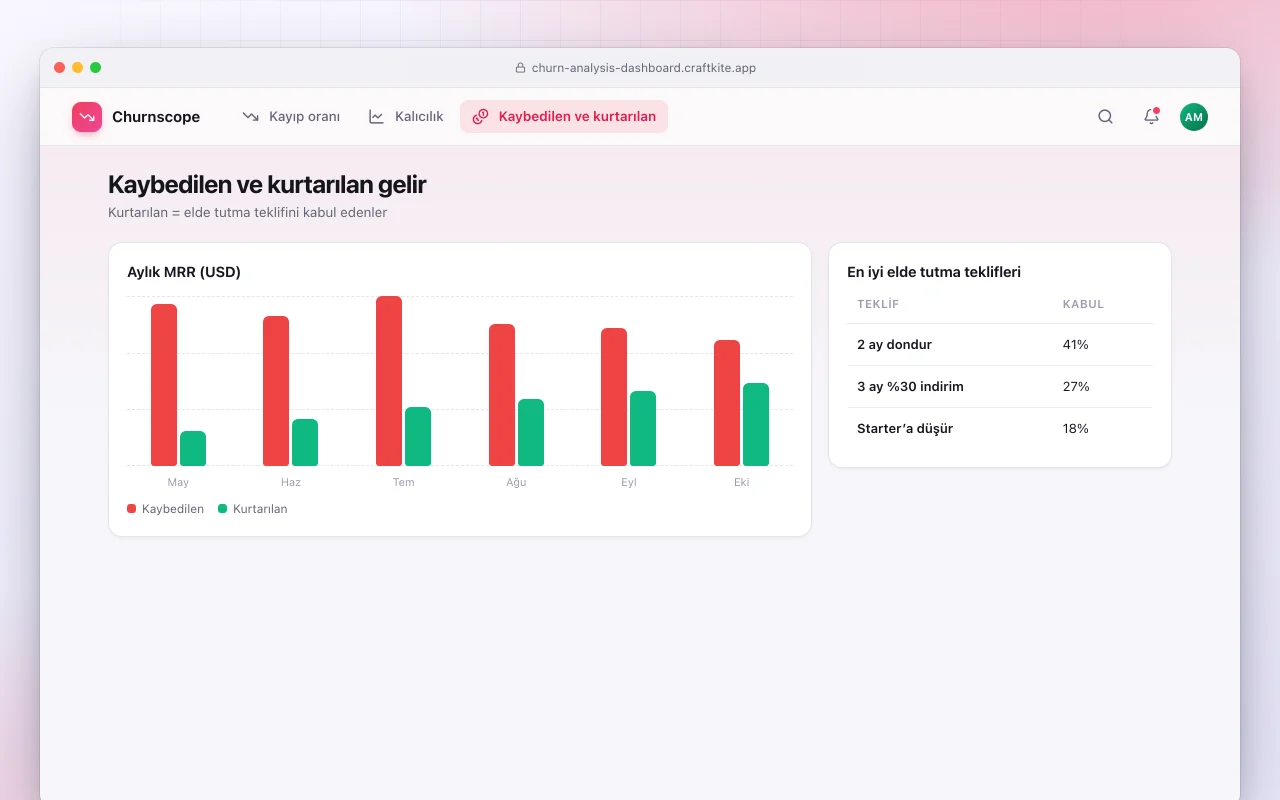Click the red Kaybedilen bar for Ağu

(502, 395)
